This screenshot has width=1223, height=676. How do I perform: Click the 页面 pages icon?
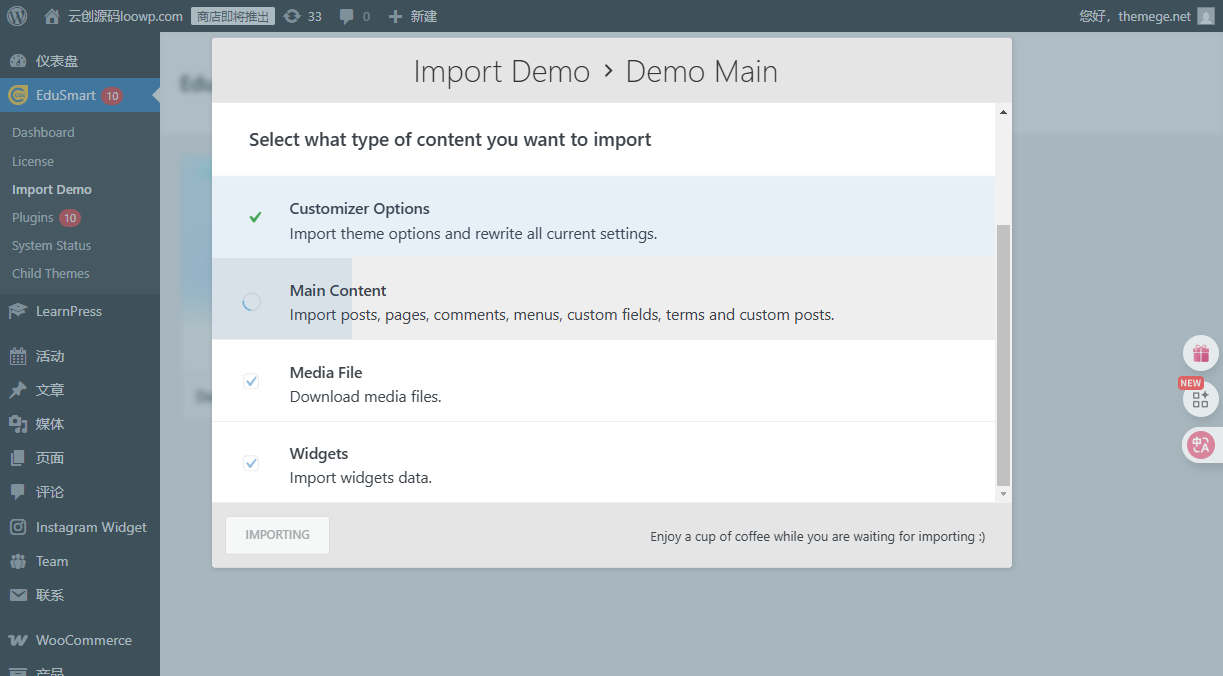(x=18, y=458)
